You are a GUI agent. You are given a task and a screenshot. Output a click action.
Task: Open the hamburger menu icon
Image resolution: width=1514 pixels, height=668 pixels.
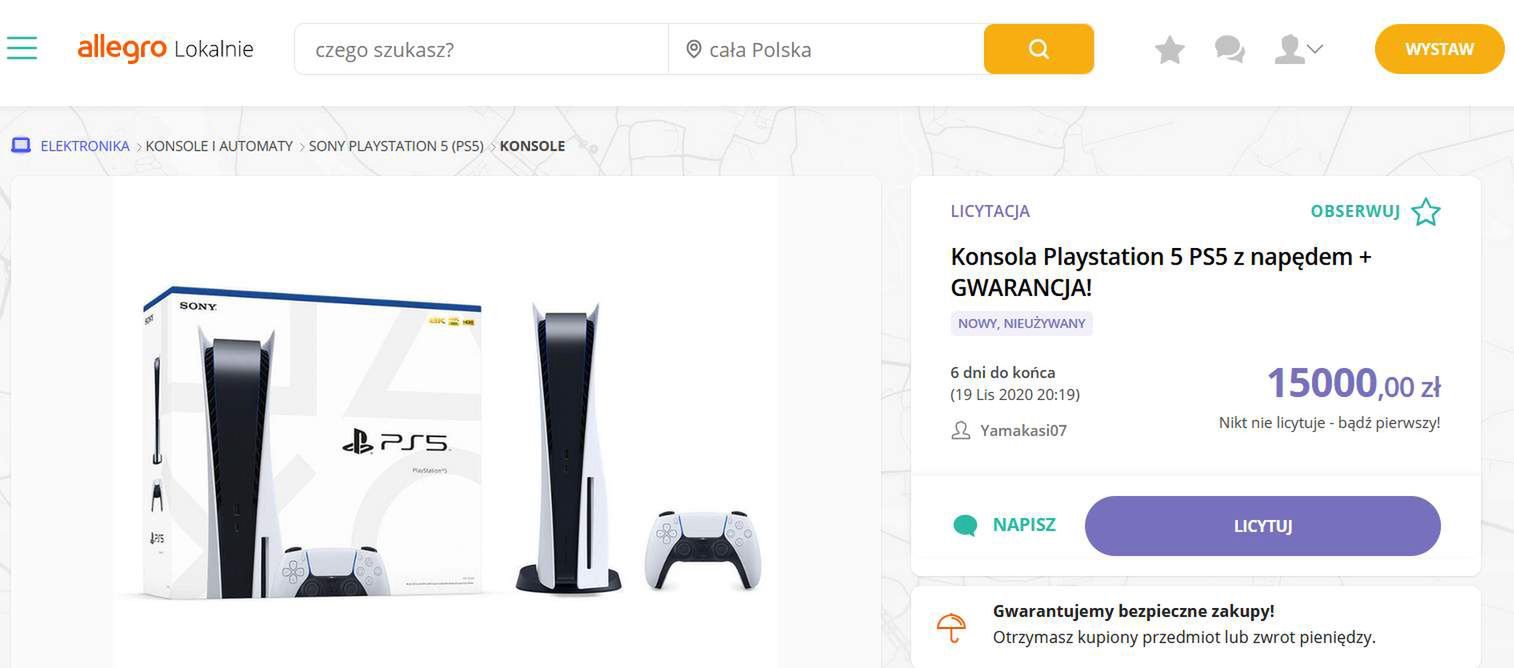pos(21,48)
